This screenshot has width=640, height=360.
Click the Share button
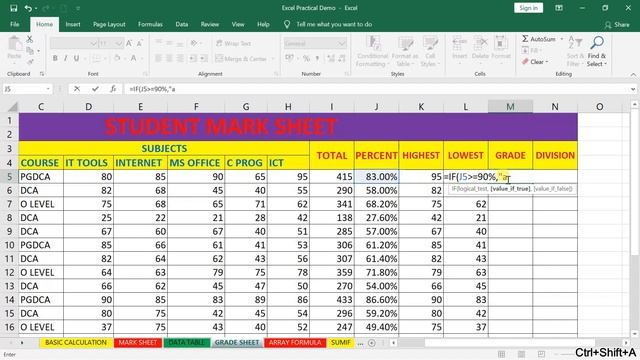click(x=617, y=25)
